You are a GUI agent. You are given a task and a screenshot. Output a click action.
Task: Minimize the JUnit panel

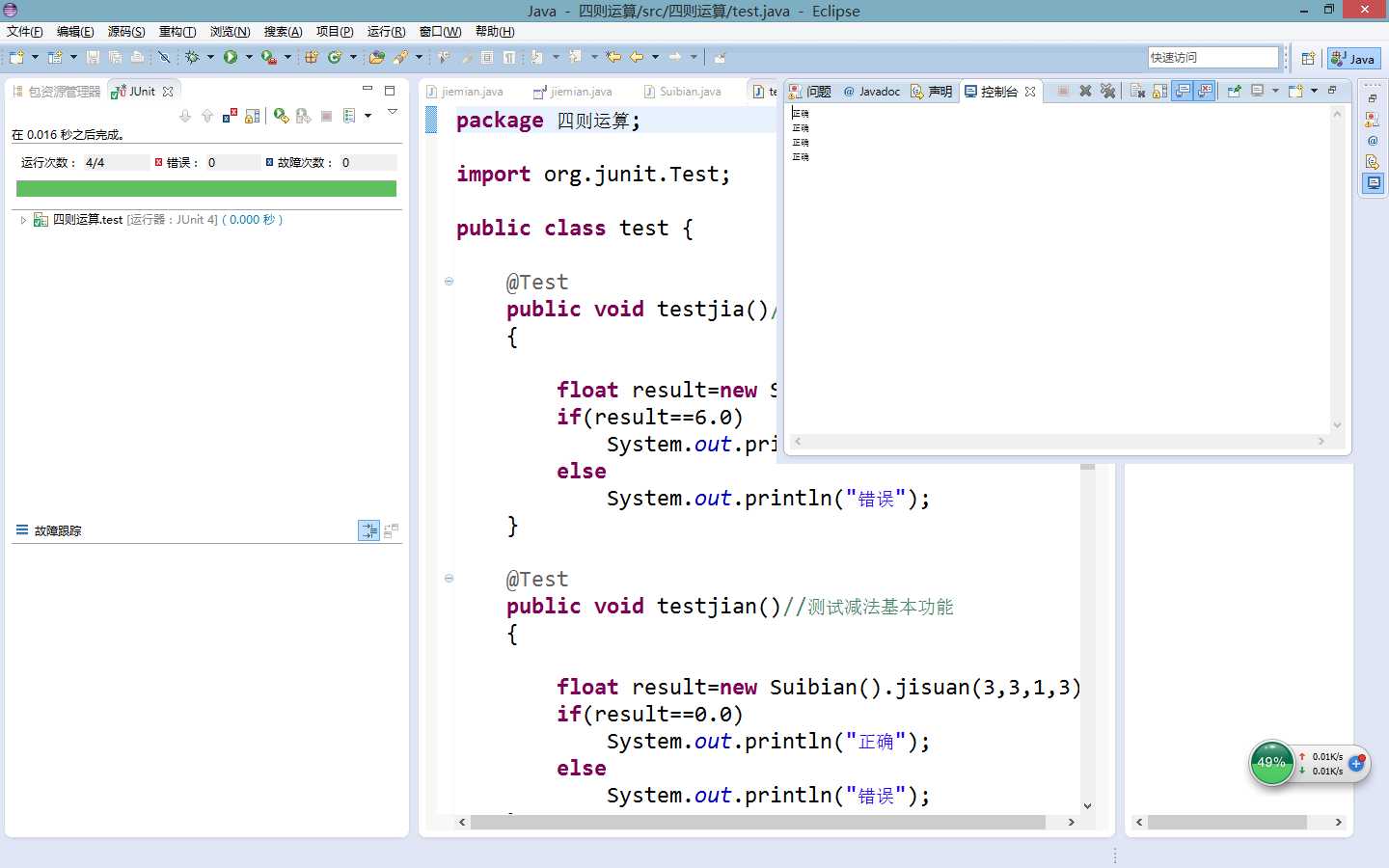(368, 90)
